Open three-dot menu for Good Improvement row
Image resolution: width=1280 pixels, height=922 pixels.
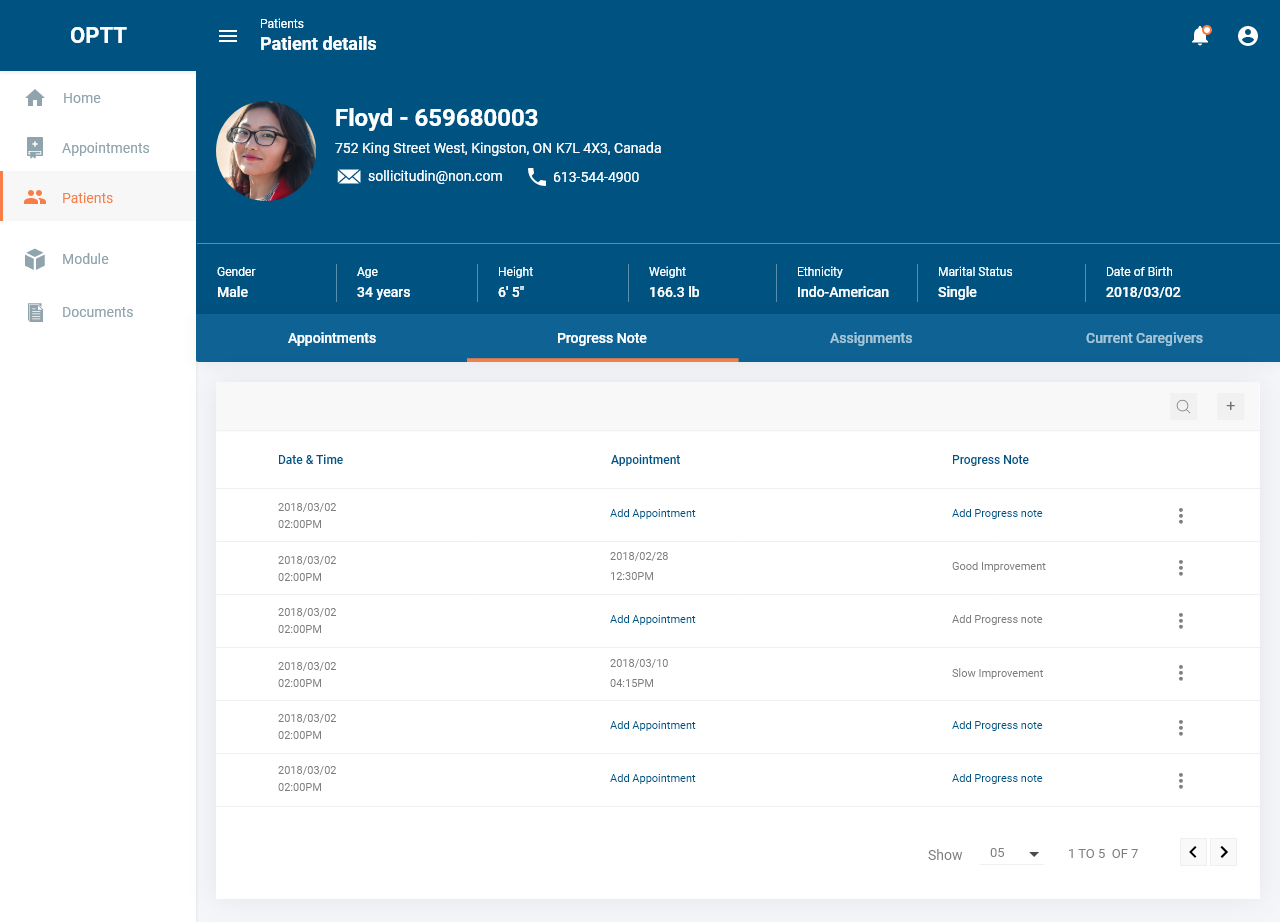pos(1181,568)
